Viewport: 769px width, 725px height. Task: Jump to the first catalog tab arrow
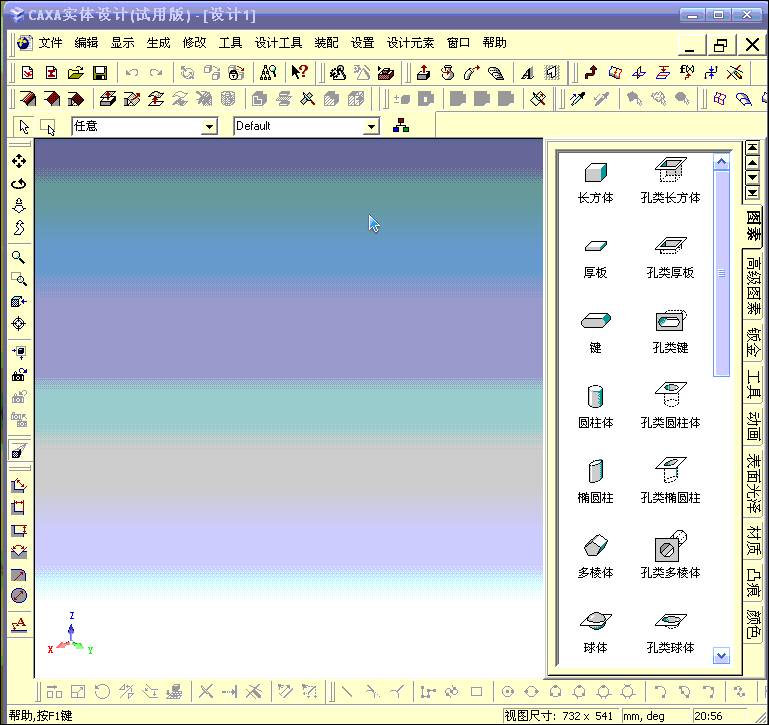click(x=752, y=147)
